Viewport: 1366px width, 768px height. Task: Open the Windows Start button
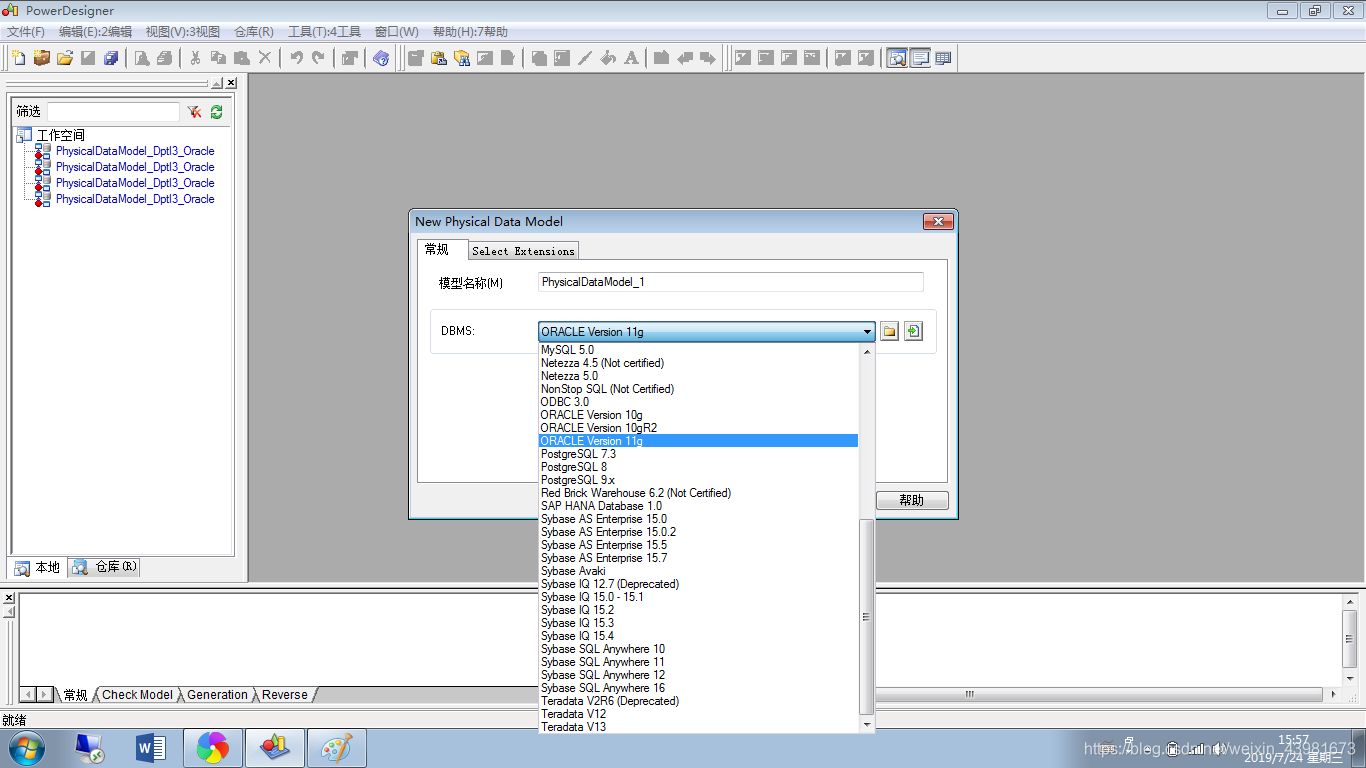coord(26,748)
